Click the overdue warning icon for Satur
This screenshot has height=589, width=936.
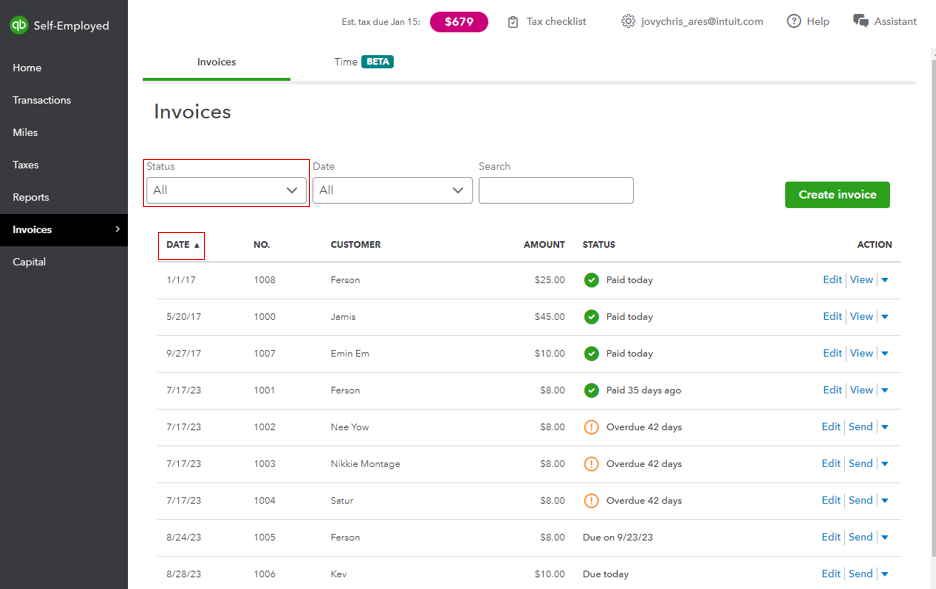tap(591, 501)
